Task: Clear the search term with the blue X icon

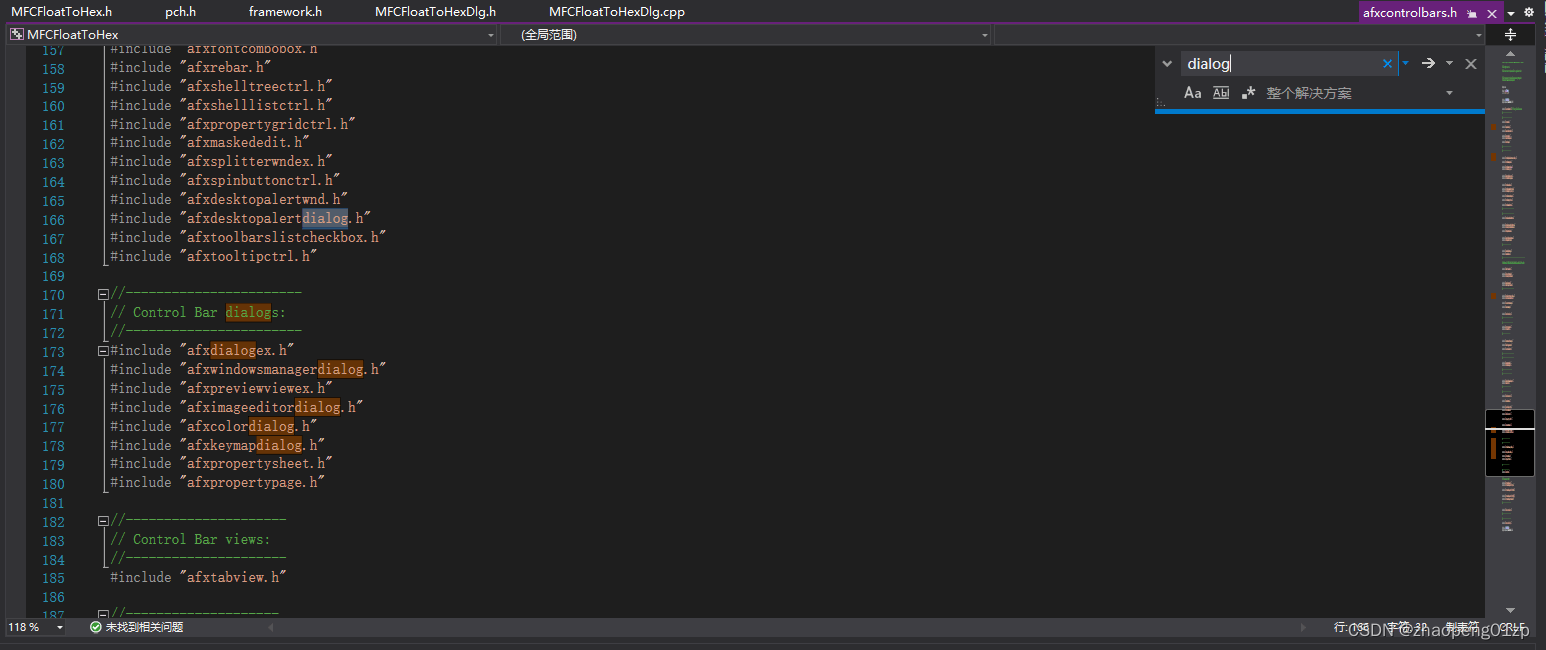Action: point(1388,63)
